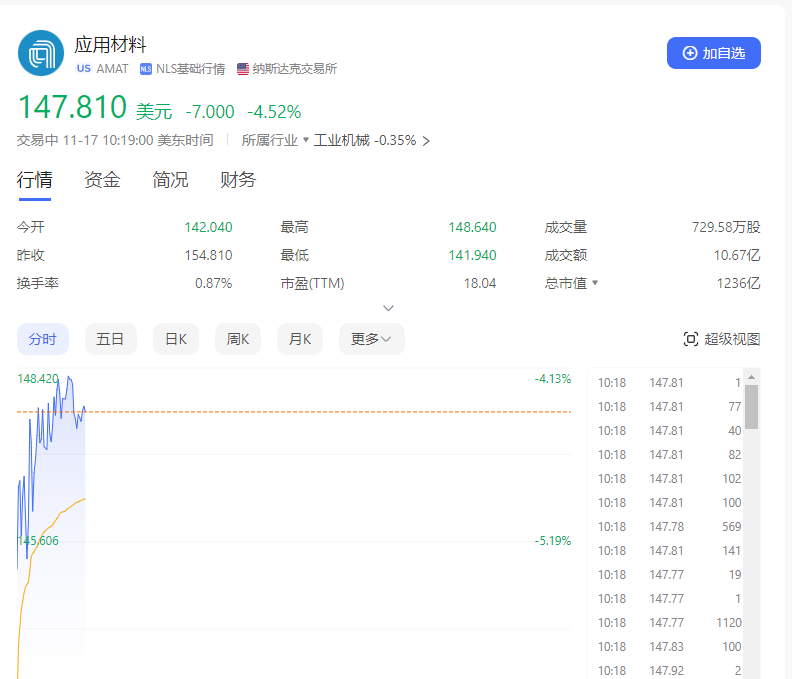Open the 超级视图 super view icon

coord(690,339)
